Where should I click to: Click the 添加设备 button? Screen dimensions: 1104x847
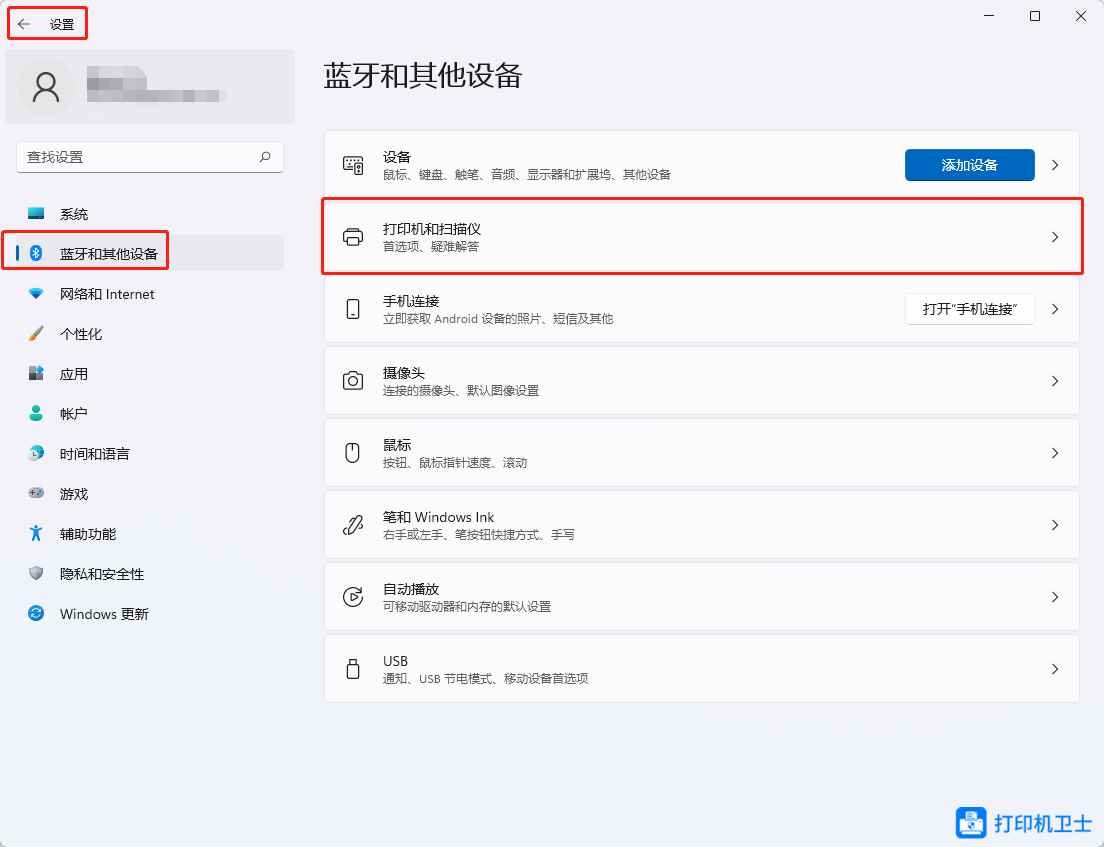pos(970,165)
